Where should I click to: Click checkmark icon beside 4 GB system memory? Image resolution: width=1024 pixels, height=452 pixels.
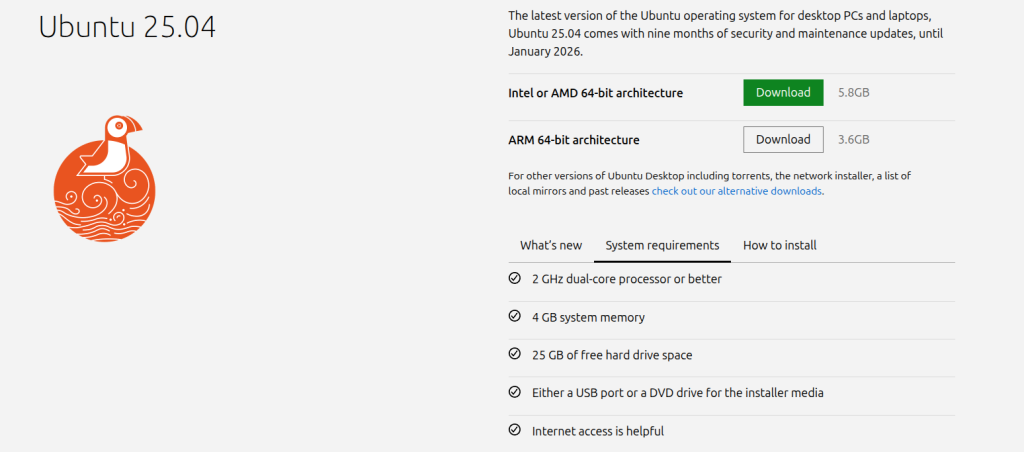click(x=515, y=316)
